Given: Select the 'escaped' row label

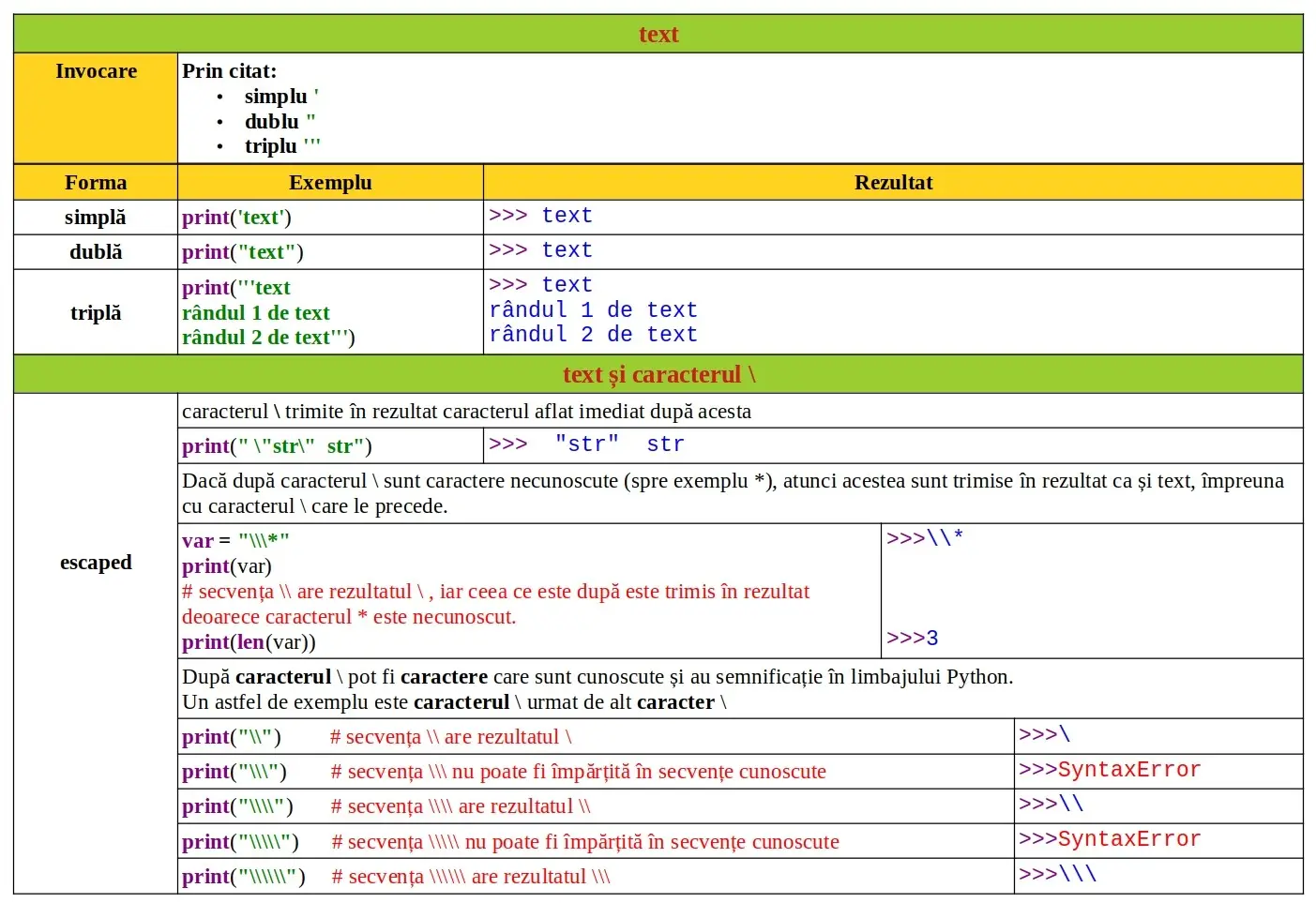Looking at the screenshot, I should tap(96, 563).
